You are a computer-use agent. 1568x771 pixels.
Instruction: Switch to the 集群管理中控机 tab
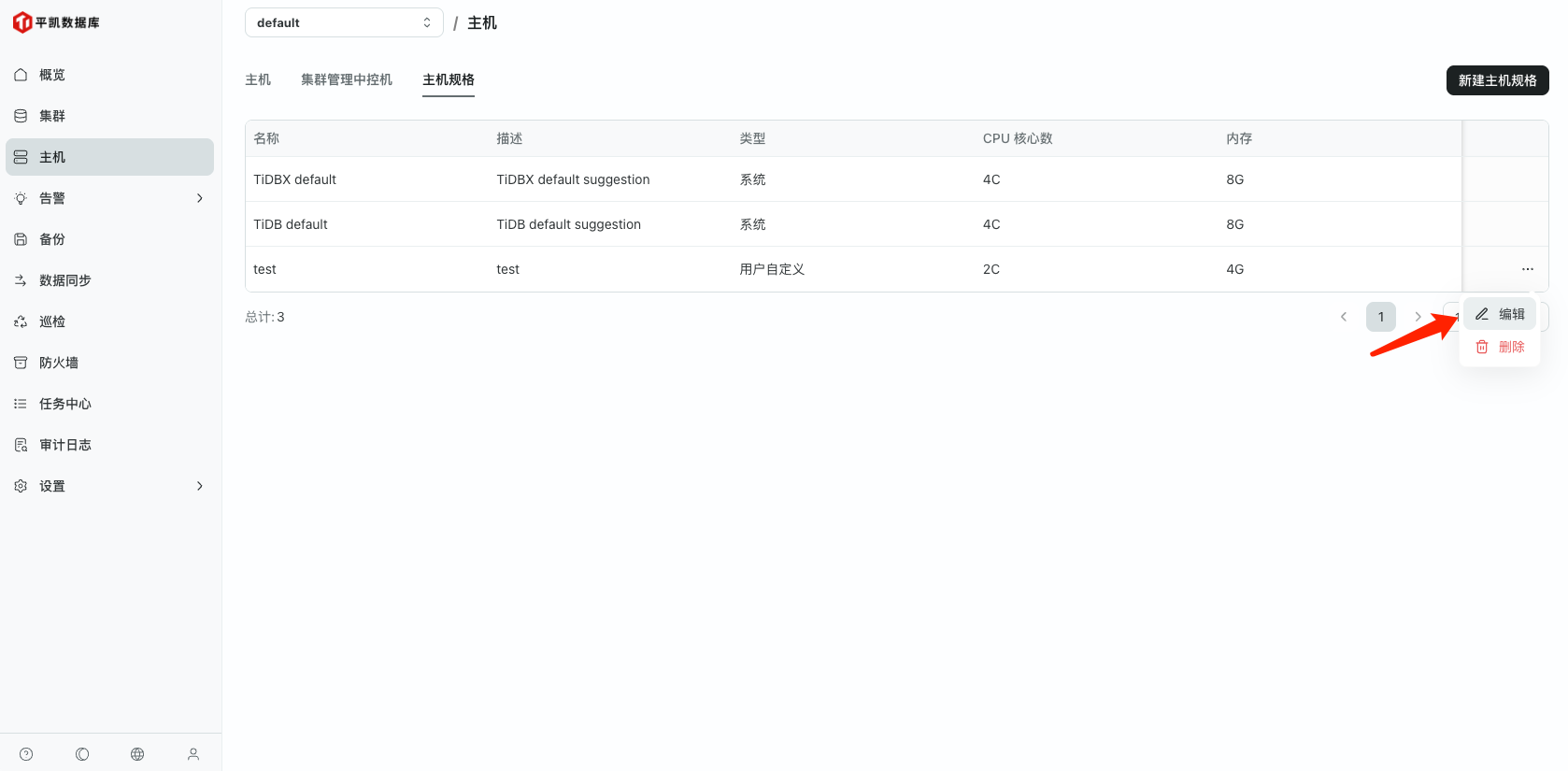click(347, 79)
